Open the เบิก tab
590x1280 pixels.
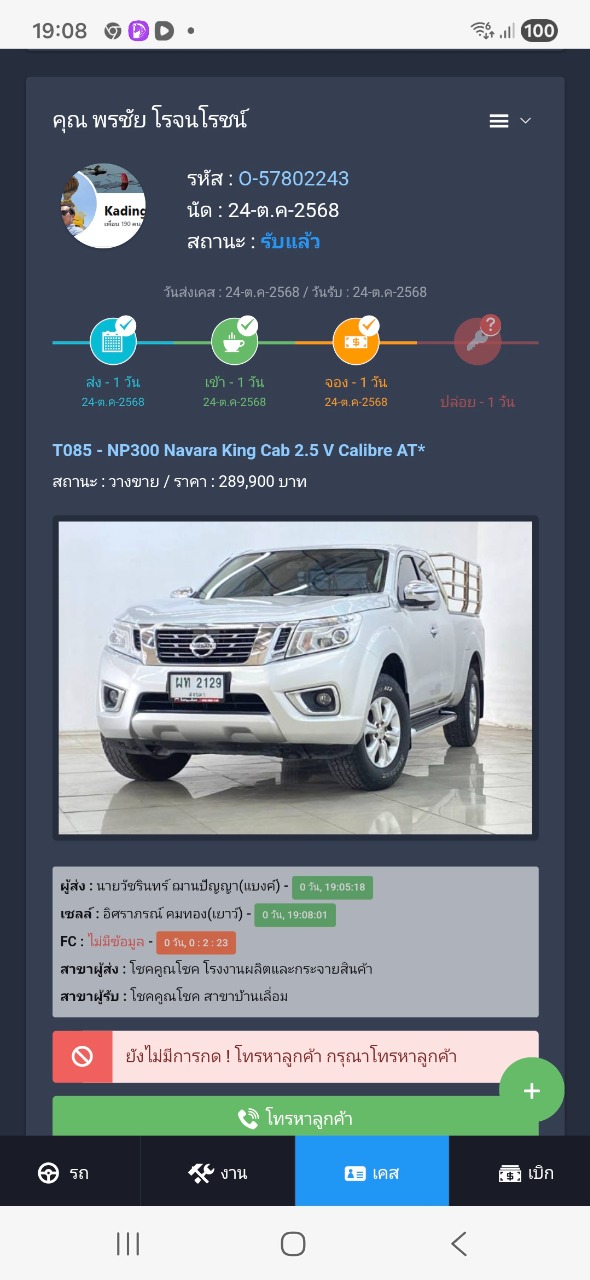click(x=526, y=1174)
